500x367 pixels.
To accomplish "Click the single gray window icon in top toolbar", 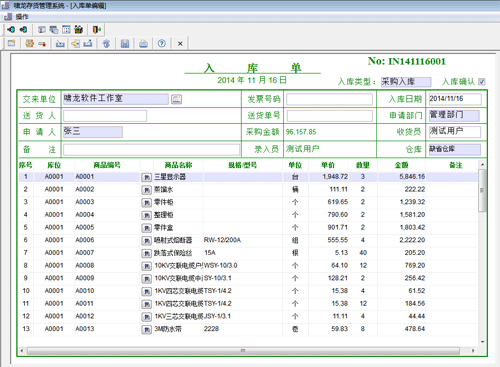I will 42,30.
